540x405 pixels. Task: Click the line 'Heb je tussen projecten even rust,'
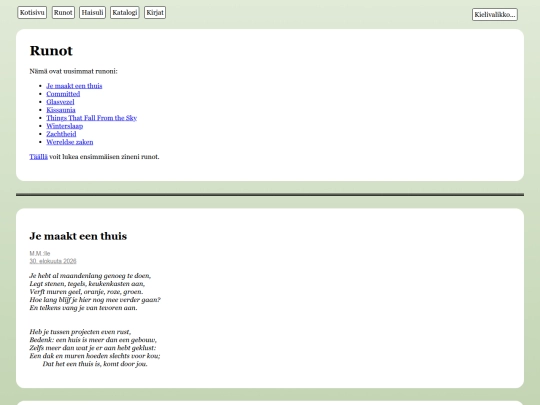tap(80, 332)
